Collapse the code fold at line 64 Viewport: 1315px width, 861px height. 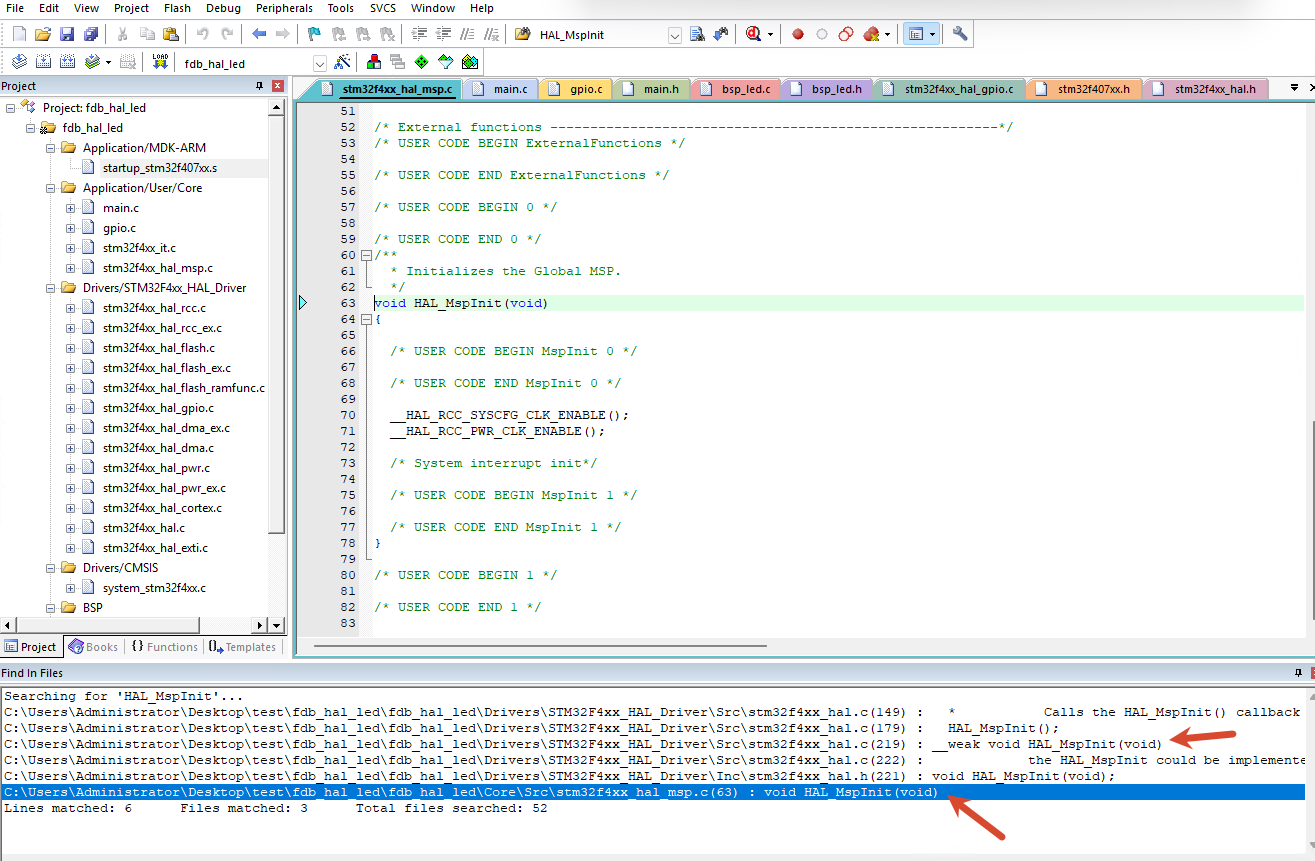coord(366,319)
